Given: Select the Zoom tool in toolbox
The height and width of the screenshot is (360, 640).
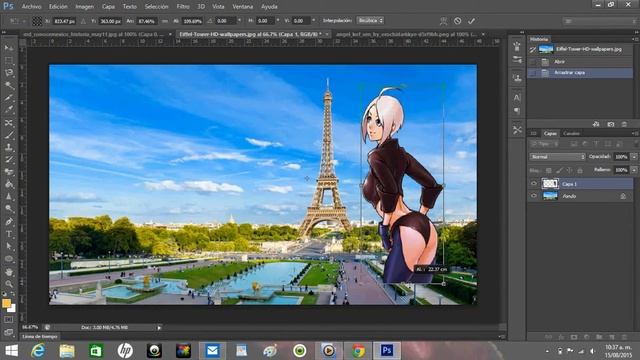Looking at the screenshot, I should (x=9, y=284).
